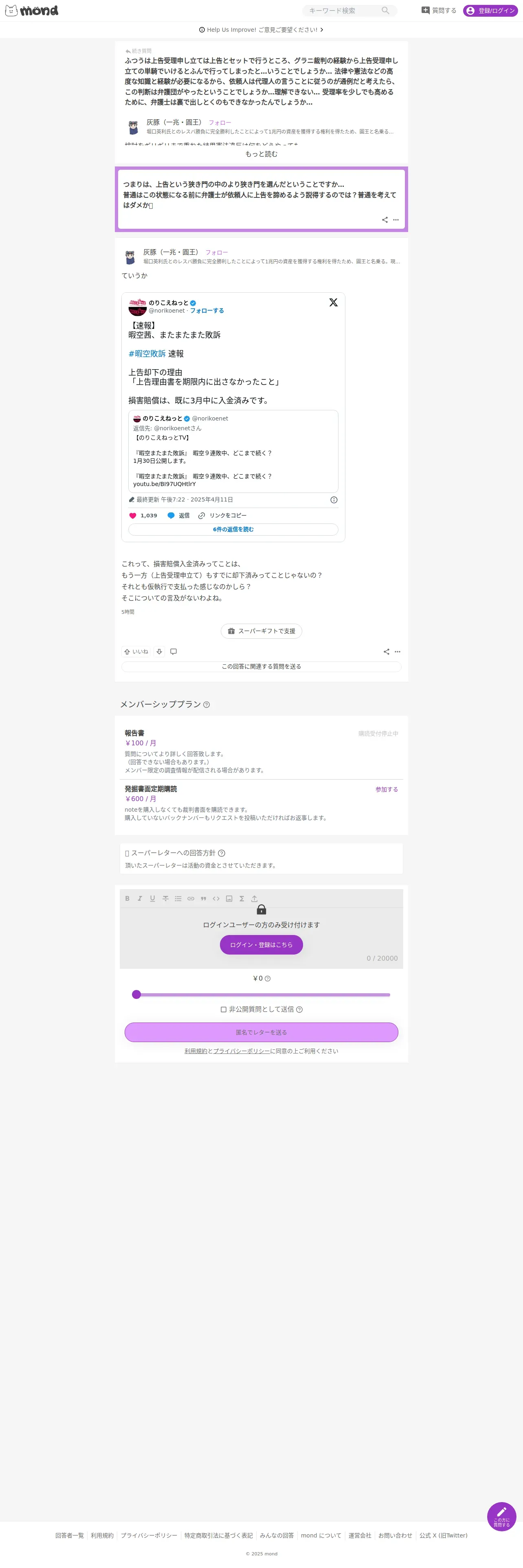Enable 非公開質問として送信 checkbox
The height and width of the screenshot is (1568, 523).
coord(224,1009)
